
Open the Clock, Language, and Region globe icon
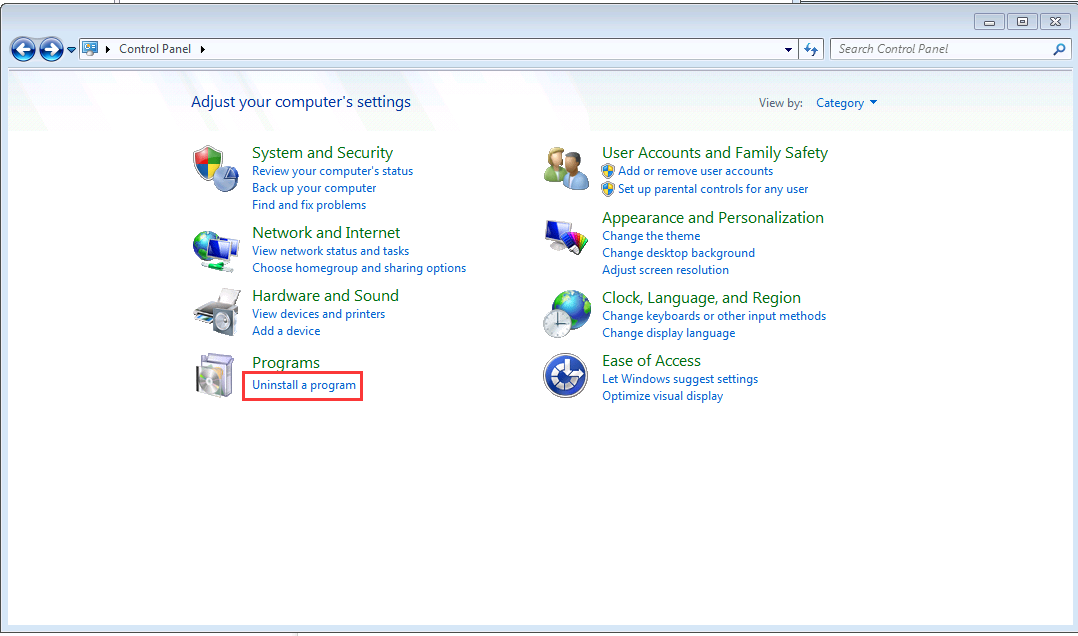point(566,314)
